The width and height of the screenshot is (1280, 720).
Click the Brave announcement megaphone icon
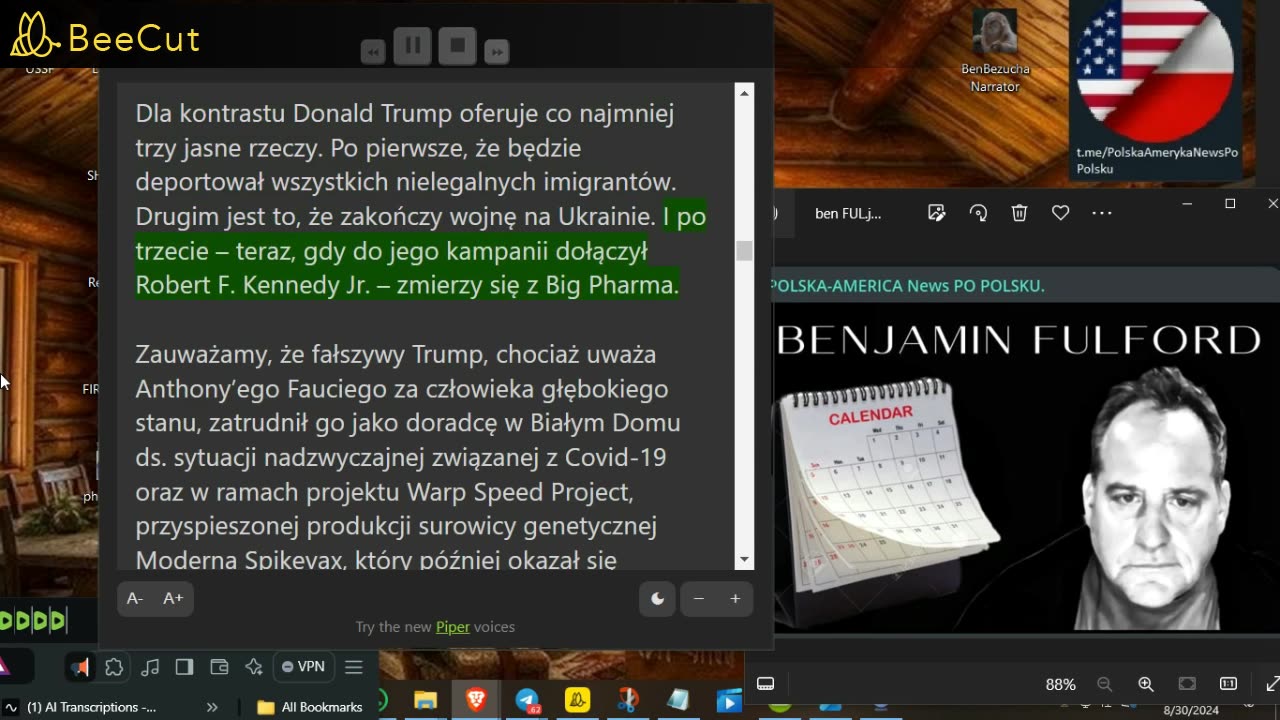tap(80, 667)
